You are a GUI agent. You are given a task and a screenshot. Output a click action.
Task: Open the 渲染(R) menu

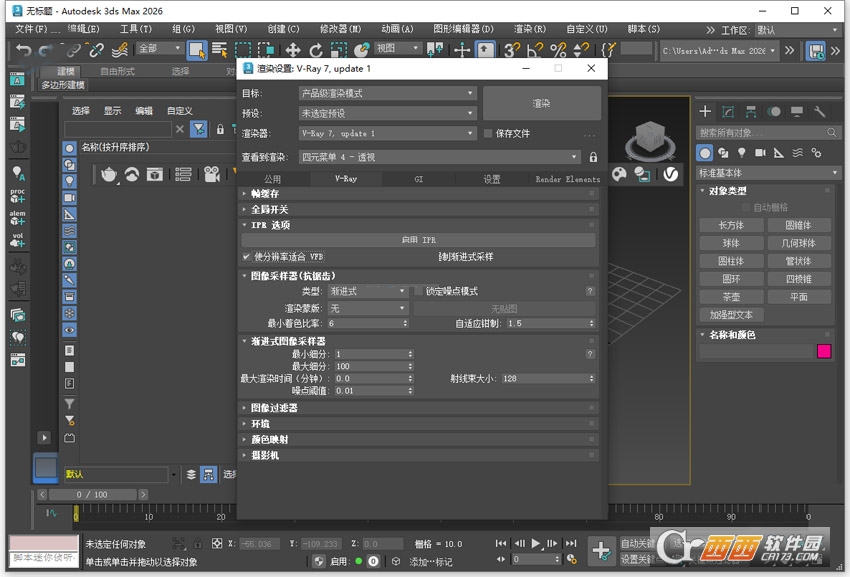point(530,29)
